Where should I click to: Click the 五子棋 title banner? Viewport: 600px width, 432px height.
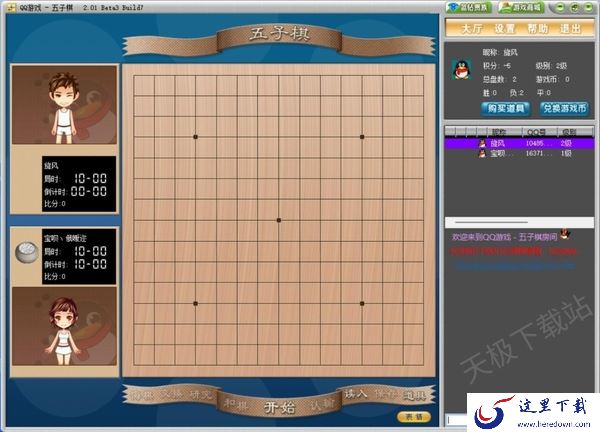[x=279, y=34]
